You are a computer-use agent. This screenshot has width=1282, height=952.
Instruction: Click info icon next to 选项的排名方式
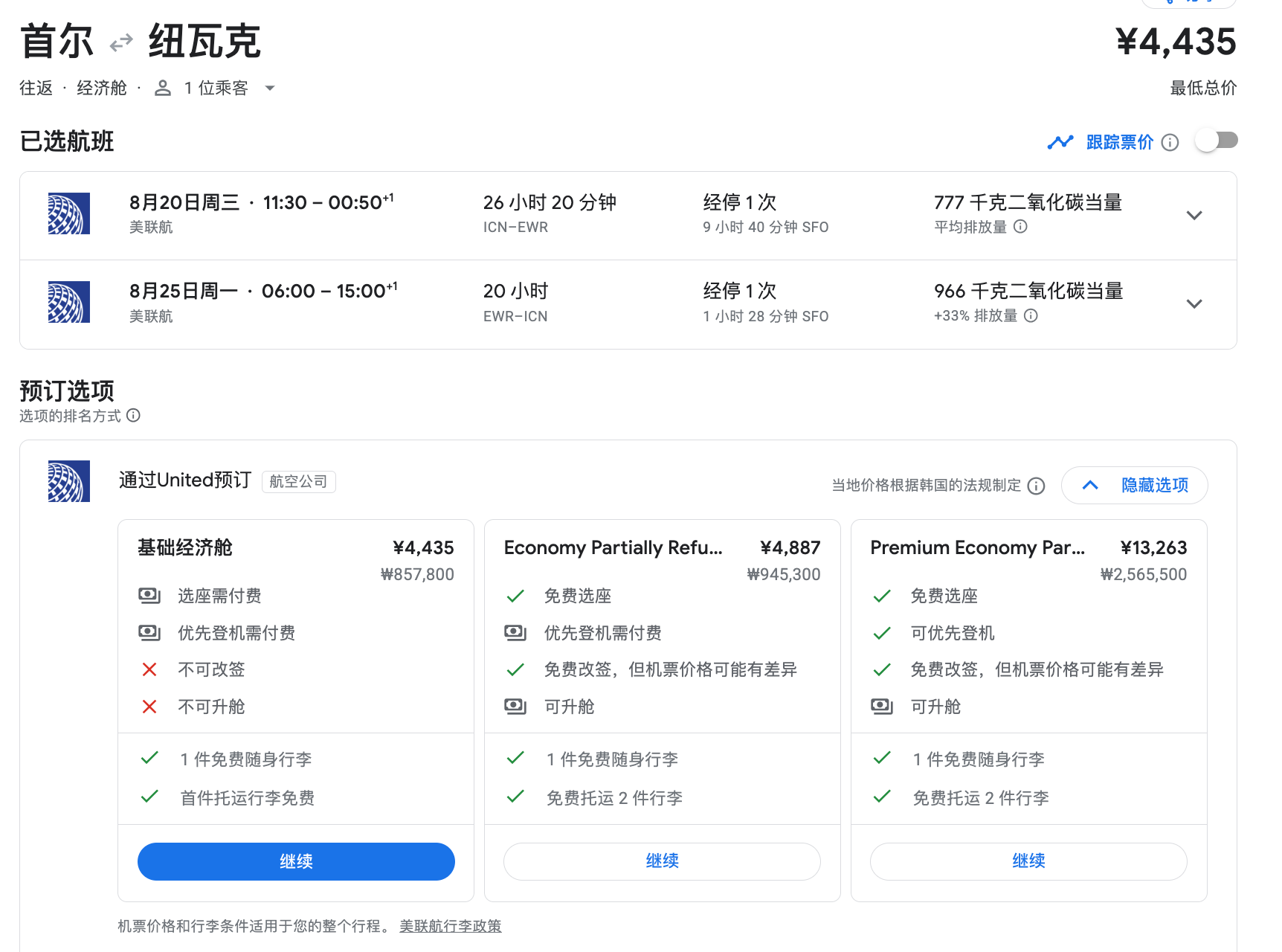[x=133, y=416]
